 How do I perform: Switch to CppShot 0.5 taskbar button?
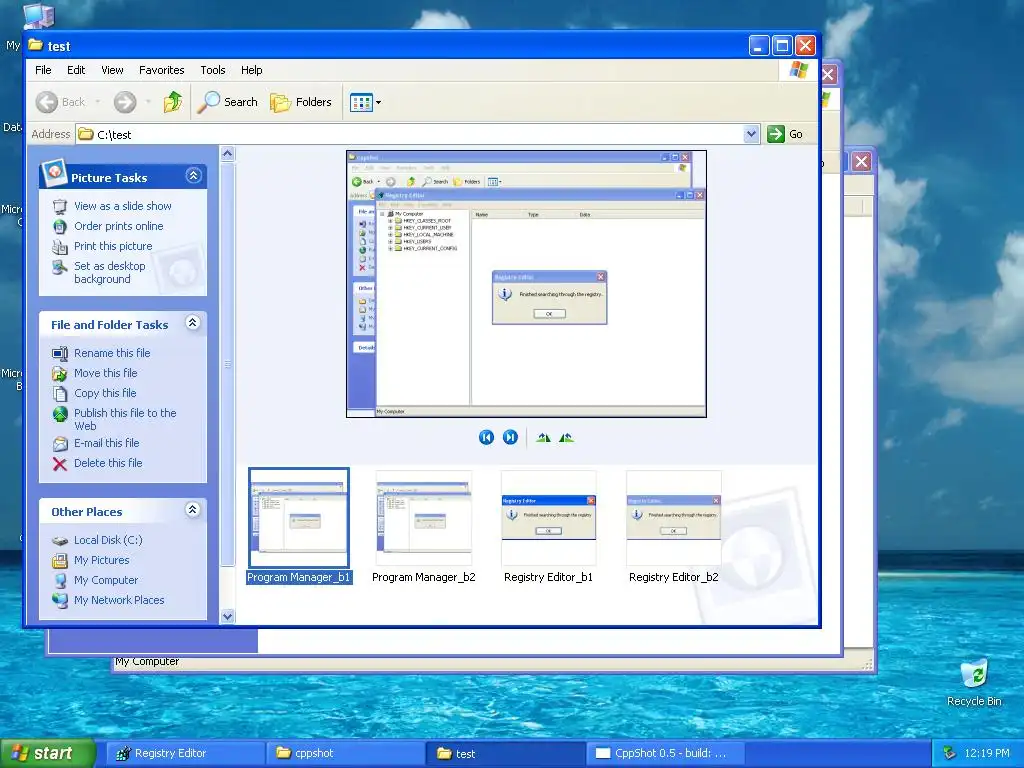tap(665, 753)
